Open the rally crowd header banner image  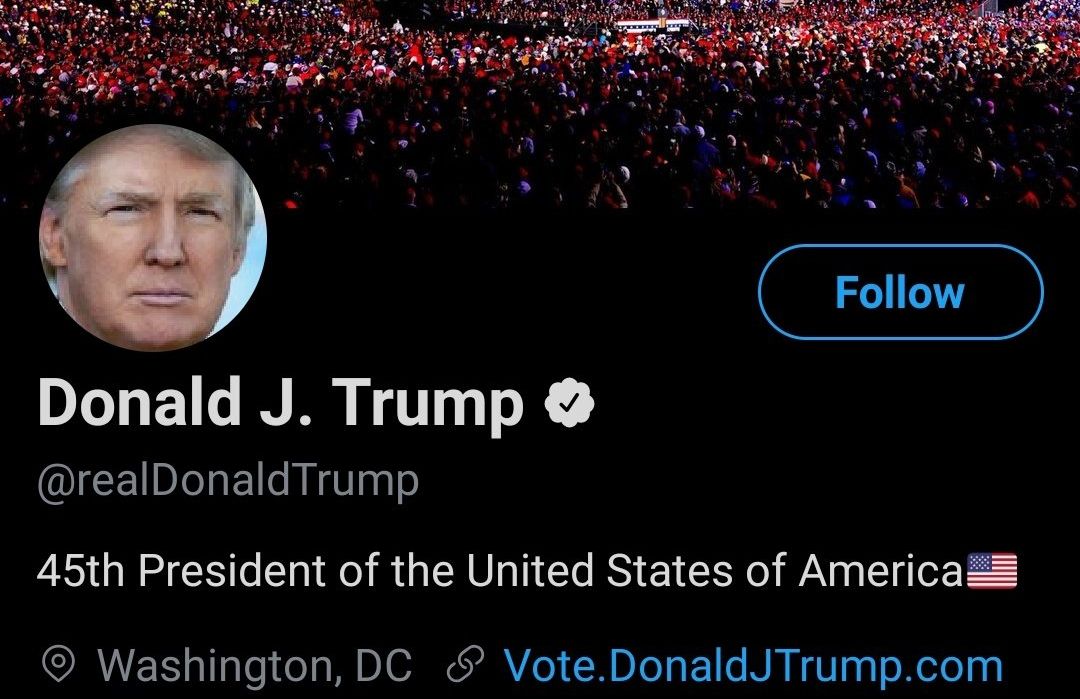[x=540, y=103]
